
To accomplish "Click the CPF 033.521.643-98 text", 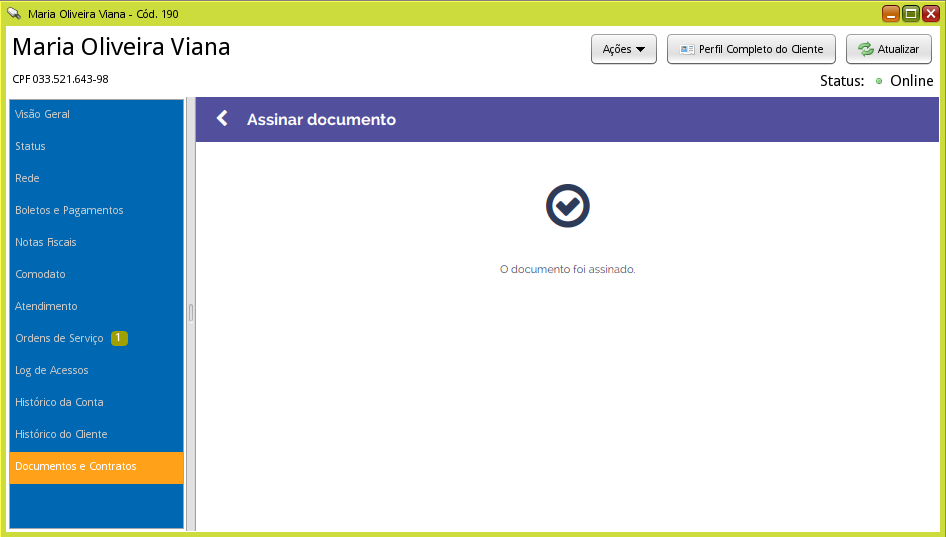I will tap(60, 79).
